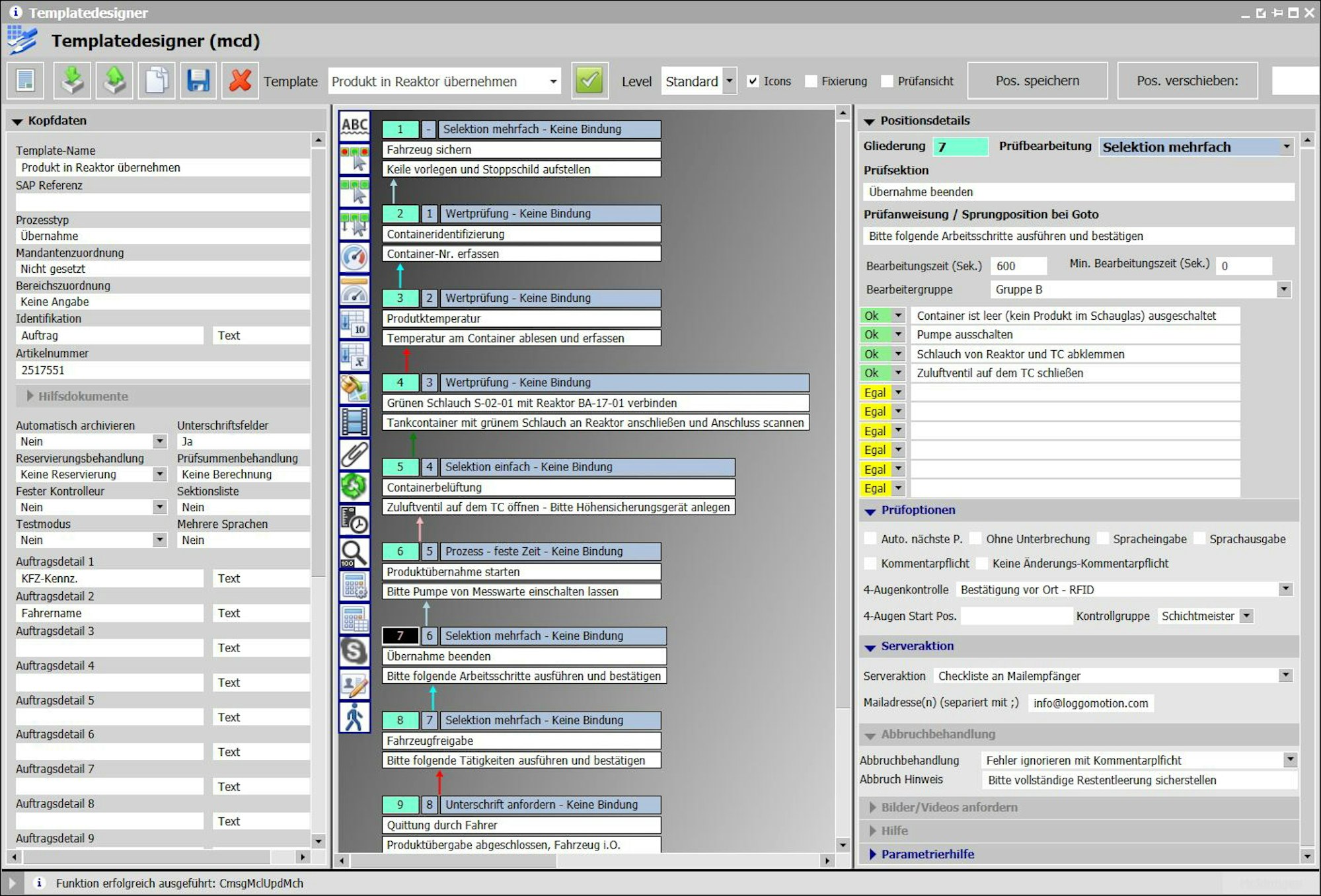Click the film strip video icon
The image size is (1321, 896).
354,422
